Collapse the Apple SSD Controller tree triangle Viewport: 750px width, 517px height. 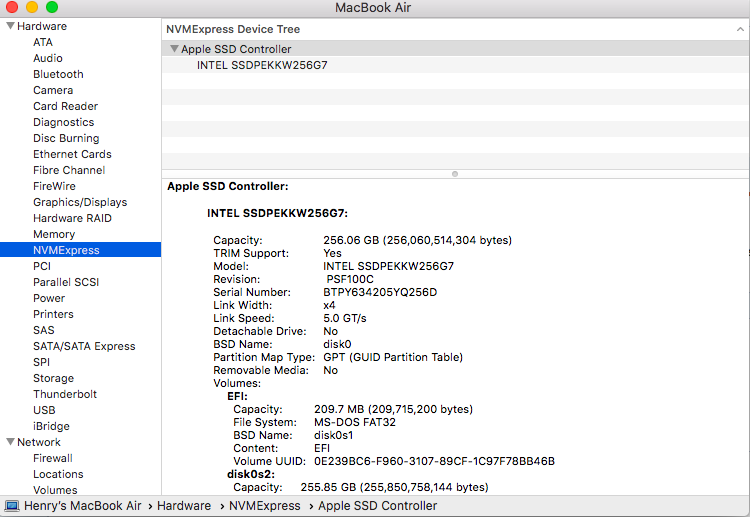pyautogui.click(x=175, y=49)
